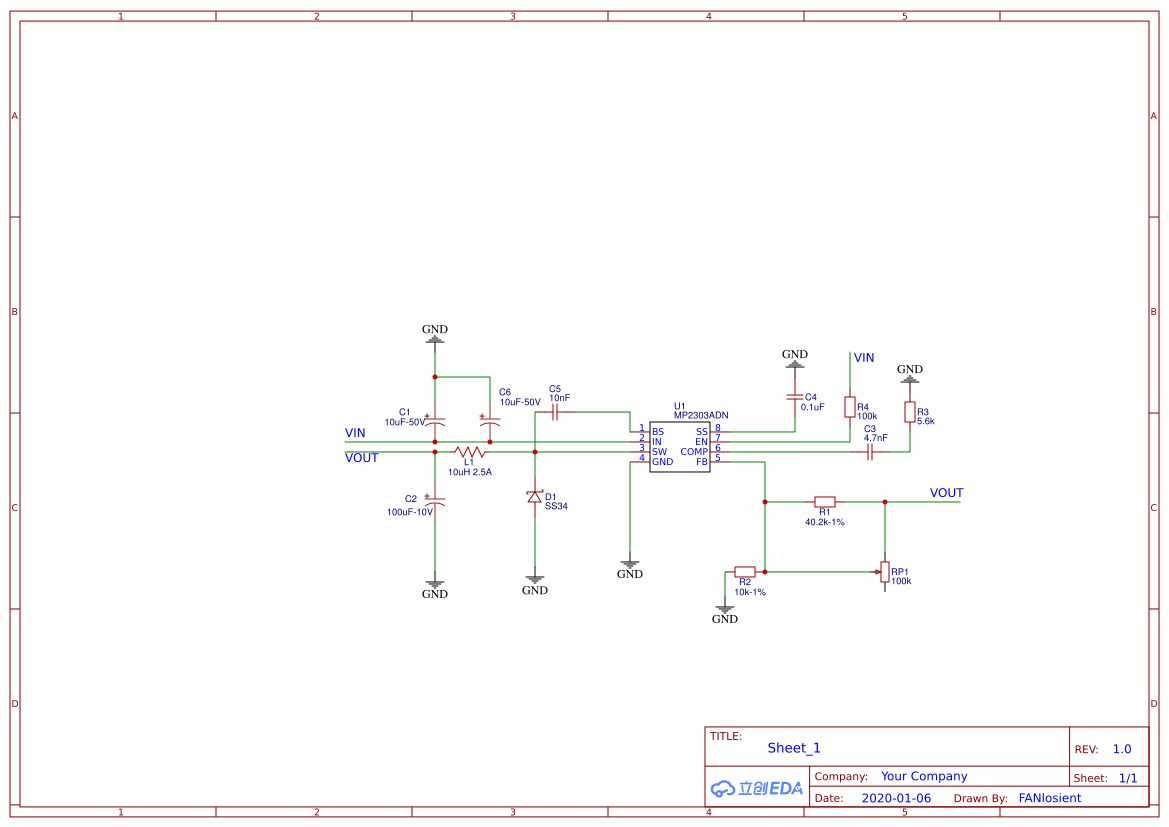This screenshot has height=827, width=1169.
Task: Click the date 2020-01-06
Action: [896, 799]
